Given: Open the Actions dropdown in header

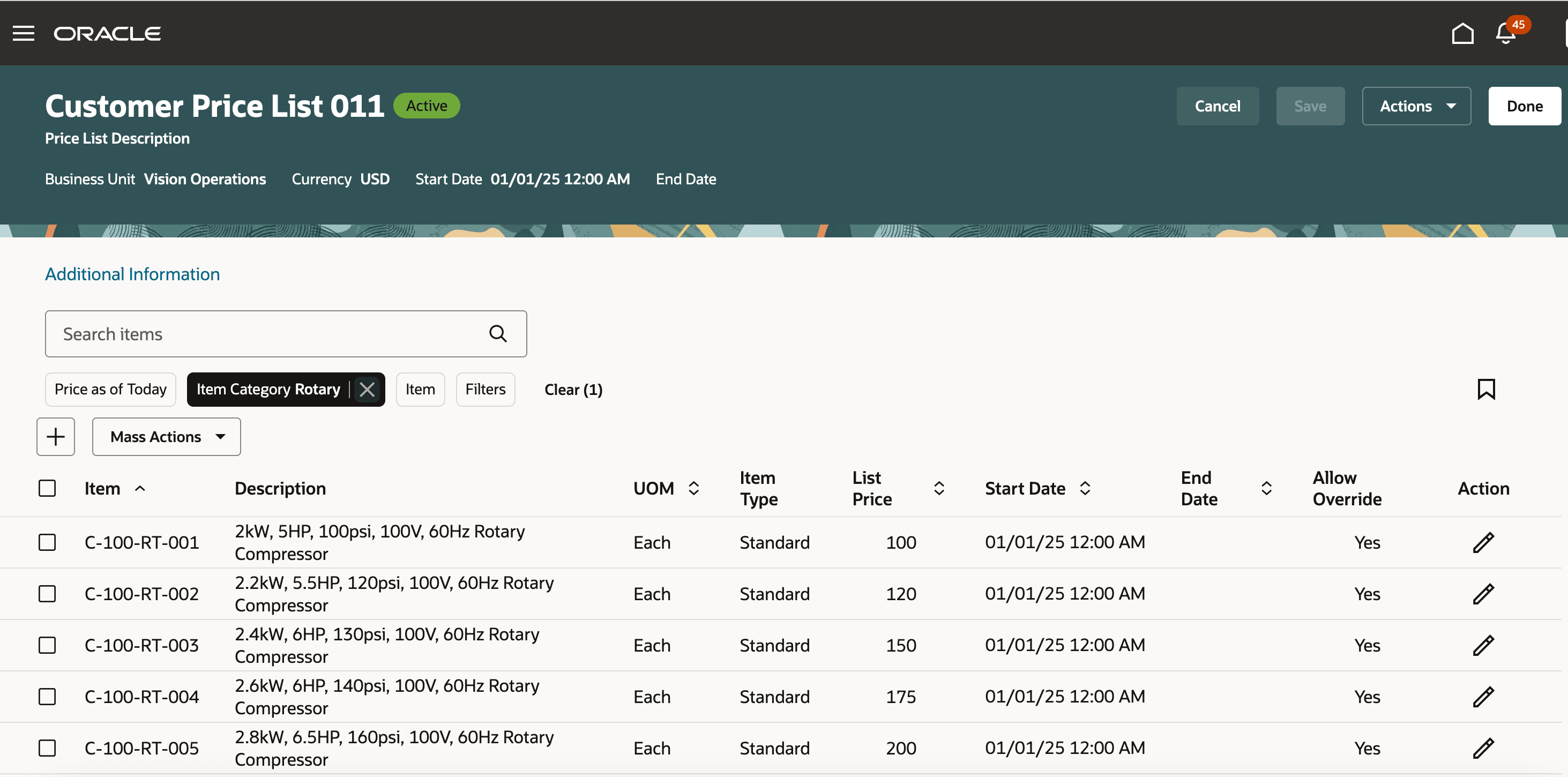Looking at the screenshot, I should click(x=1416, y=106).
